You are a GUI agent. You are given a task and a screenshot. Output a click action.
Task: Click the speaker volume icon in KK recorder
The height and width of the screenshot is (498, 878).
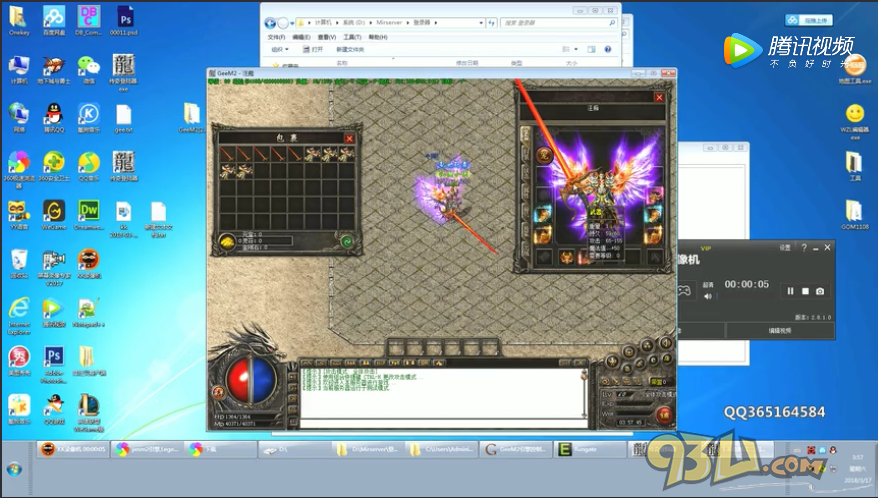708,296
